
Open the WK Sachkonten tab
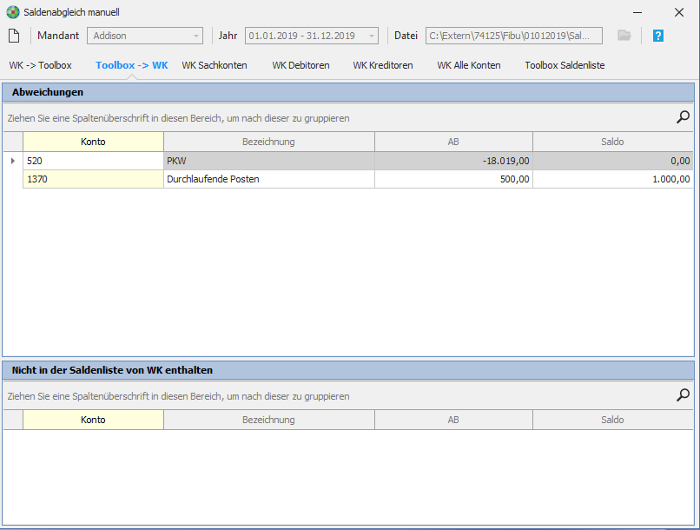(214, 65)
